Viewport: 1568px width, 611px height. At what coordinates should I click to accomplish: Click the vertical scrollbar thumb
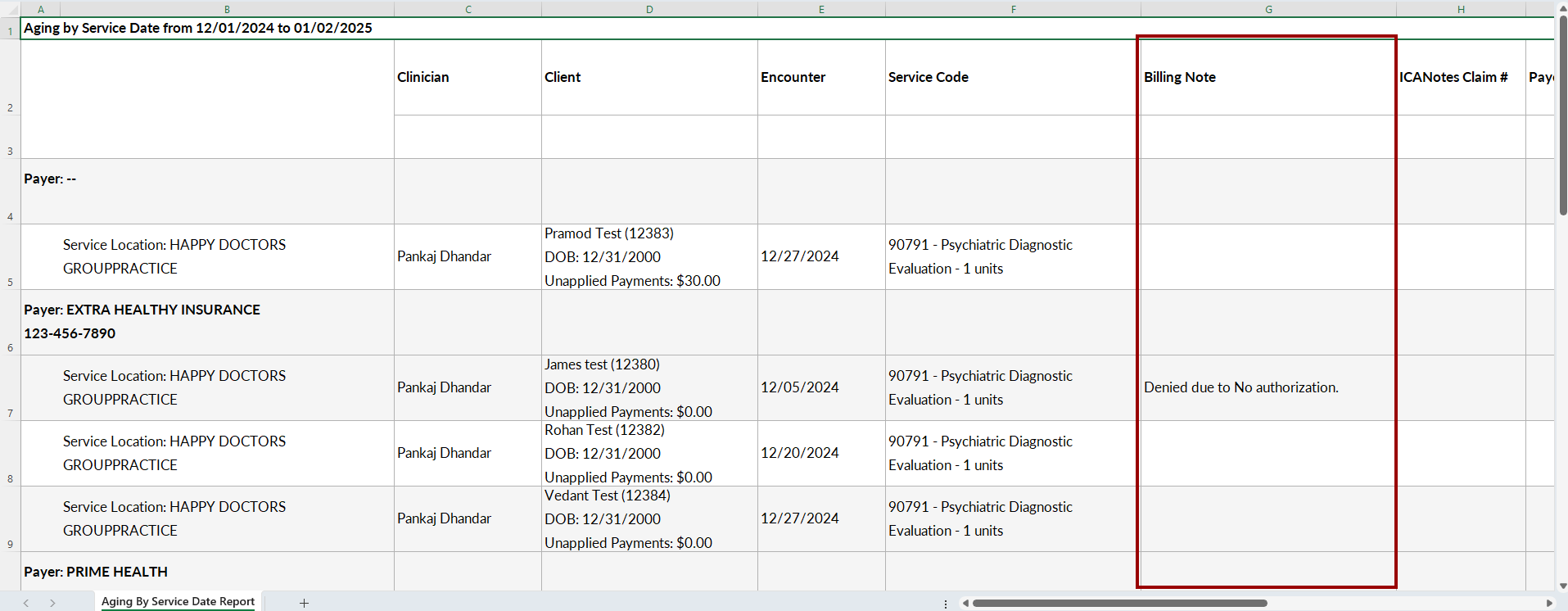pos(1562,115)
